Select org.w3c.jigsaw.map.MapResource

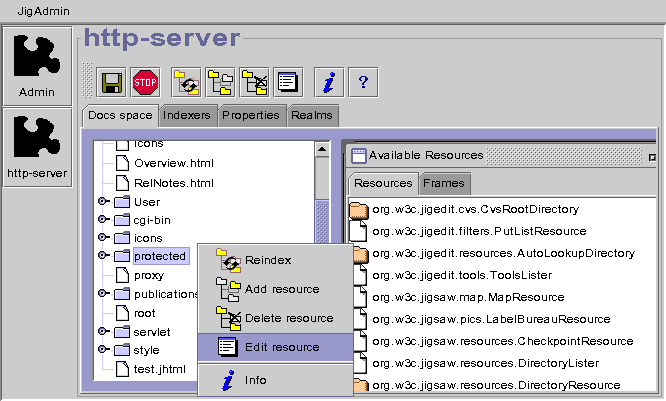tap(468, 297)
